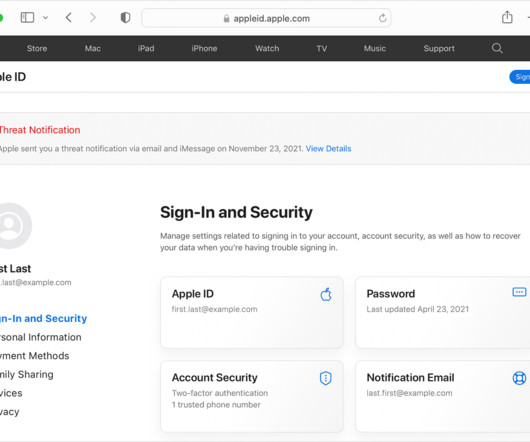This screenshot has height=442, width=530.
Task: Open the privacy report shield icon
Action: tap(125, 18)
